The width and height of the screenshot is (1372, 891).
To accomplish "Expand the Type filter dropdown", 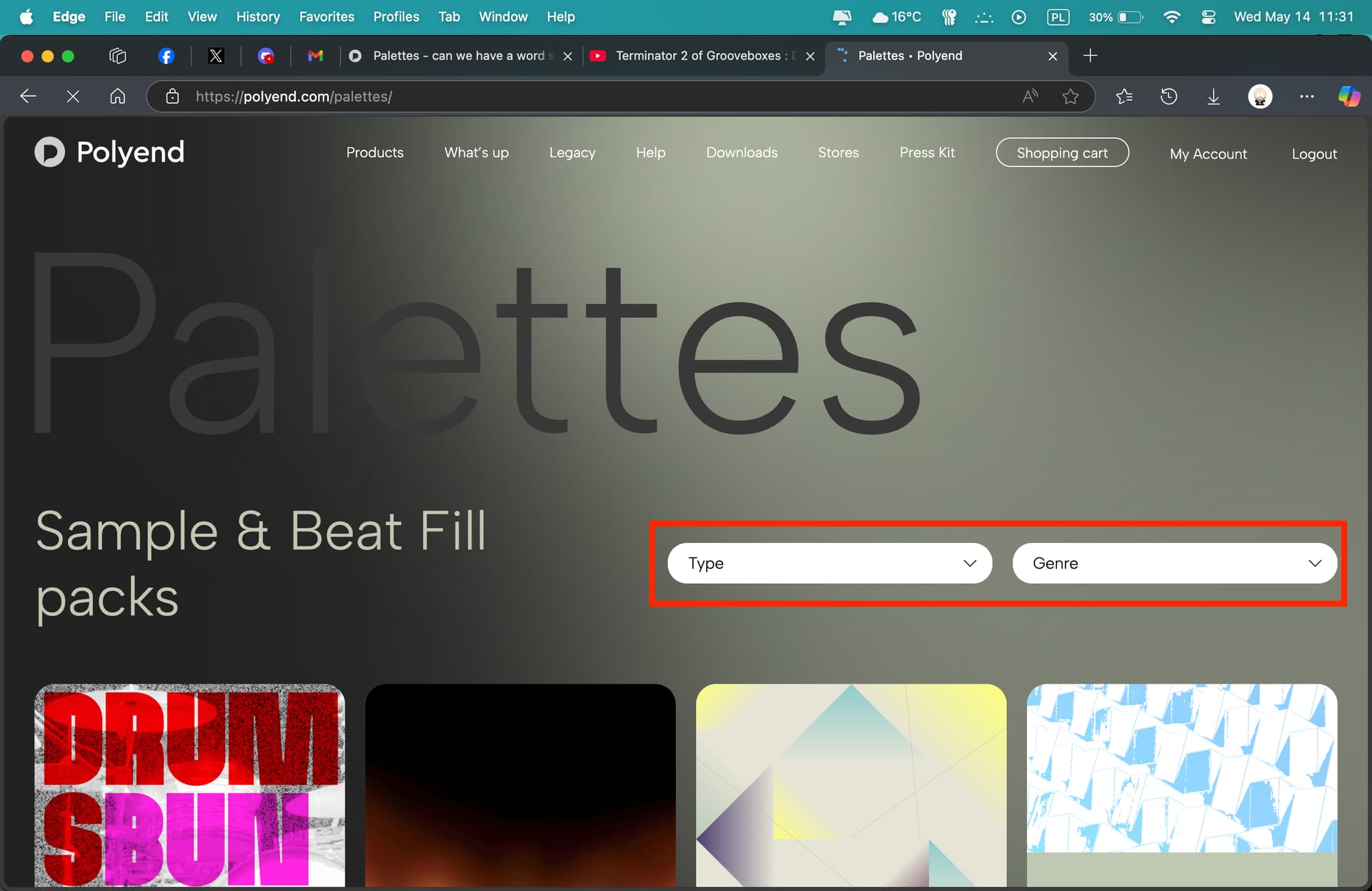I will (830, 563).
